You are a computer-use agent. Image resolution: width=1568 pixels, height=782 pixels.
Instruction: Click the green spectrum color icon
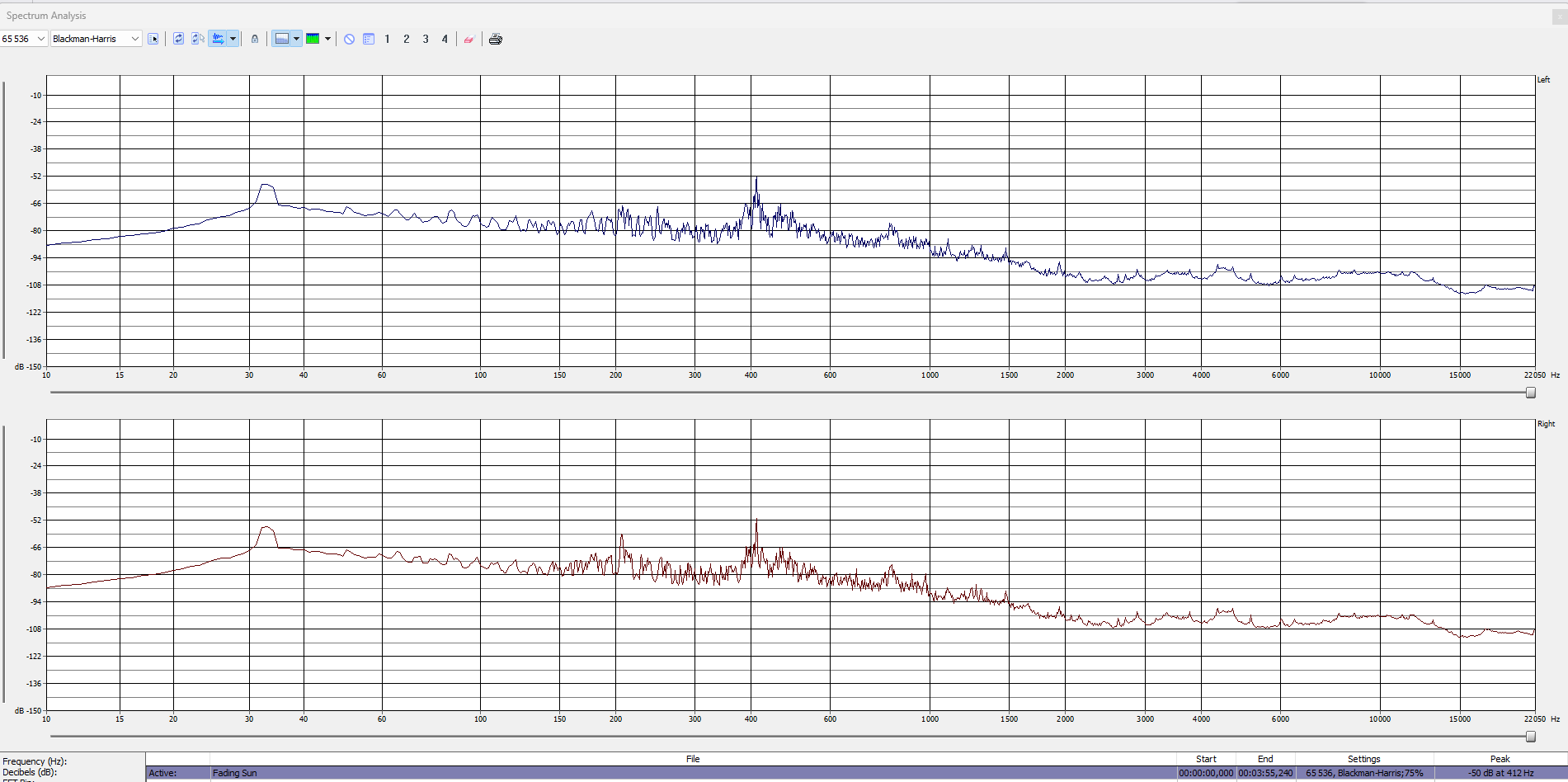click(x=313, y=39)
